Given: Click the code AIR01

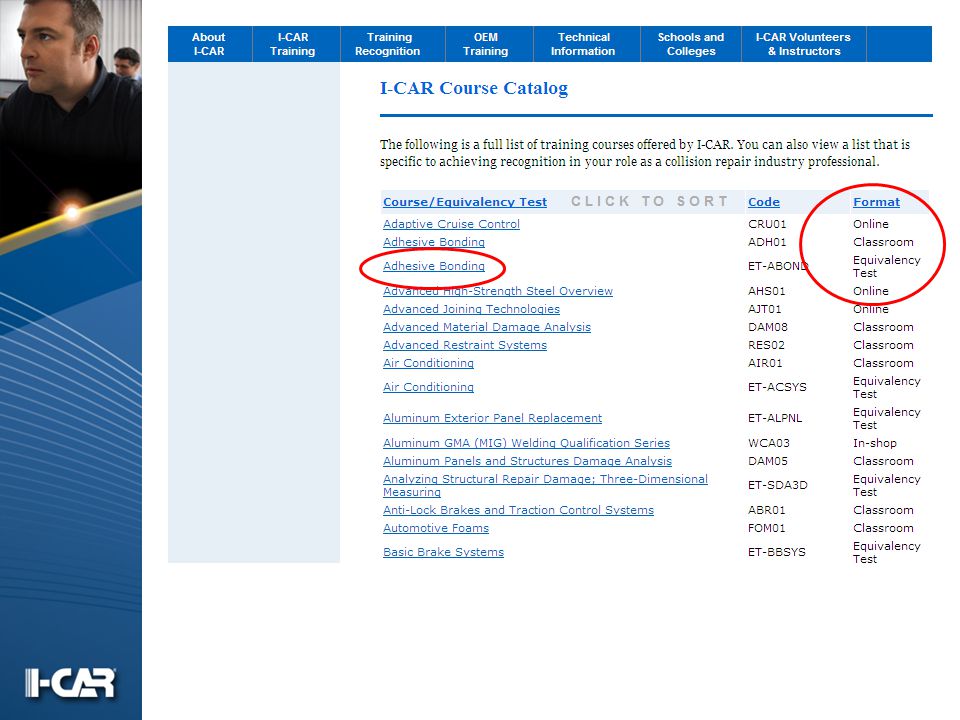Looking at the screenshot, I should pyautogui.click(x=765, y=363).
